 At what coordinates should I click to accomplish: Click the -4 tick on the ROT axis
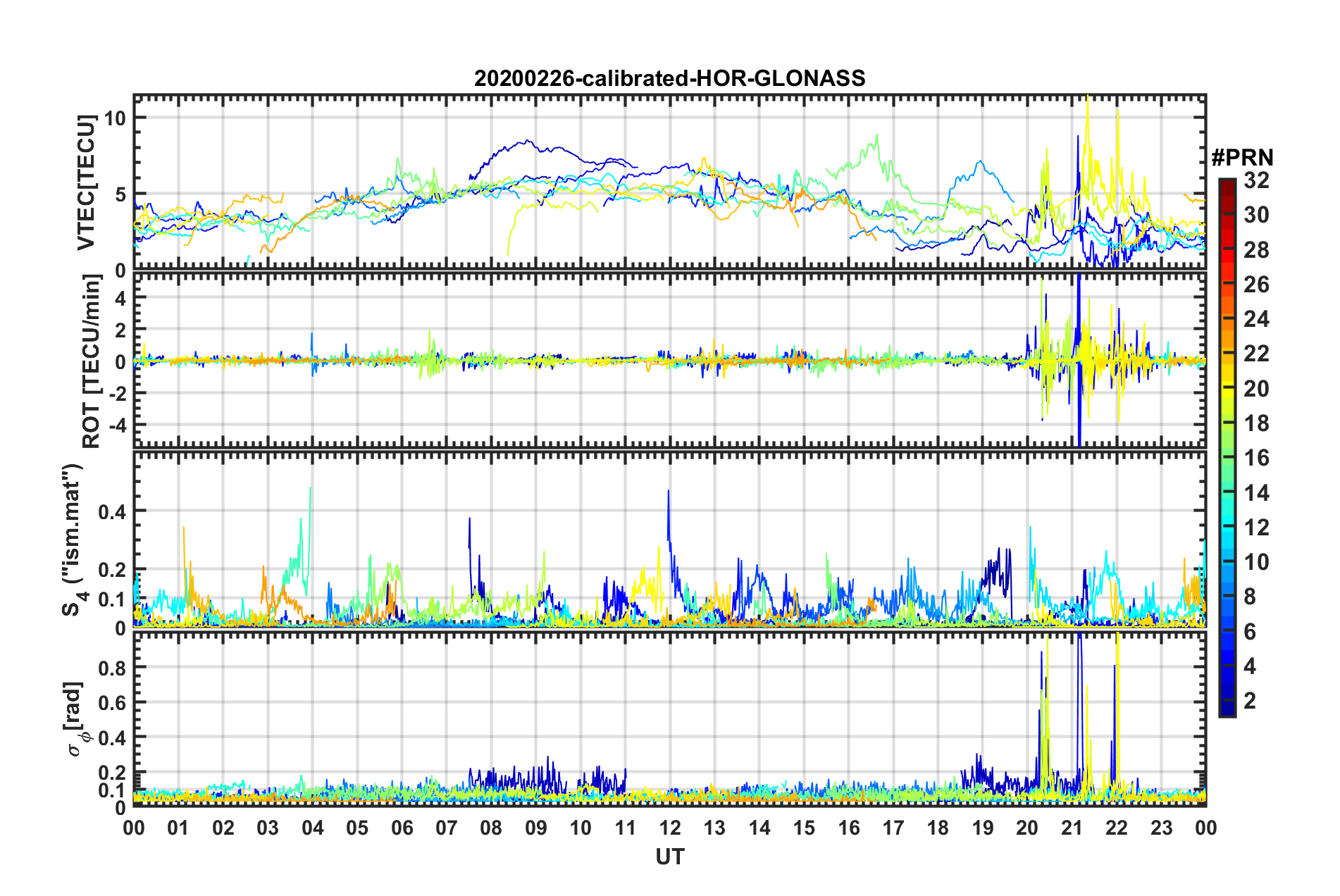[117, 425]
